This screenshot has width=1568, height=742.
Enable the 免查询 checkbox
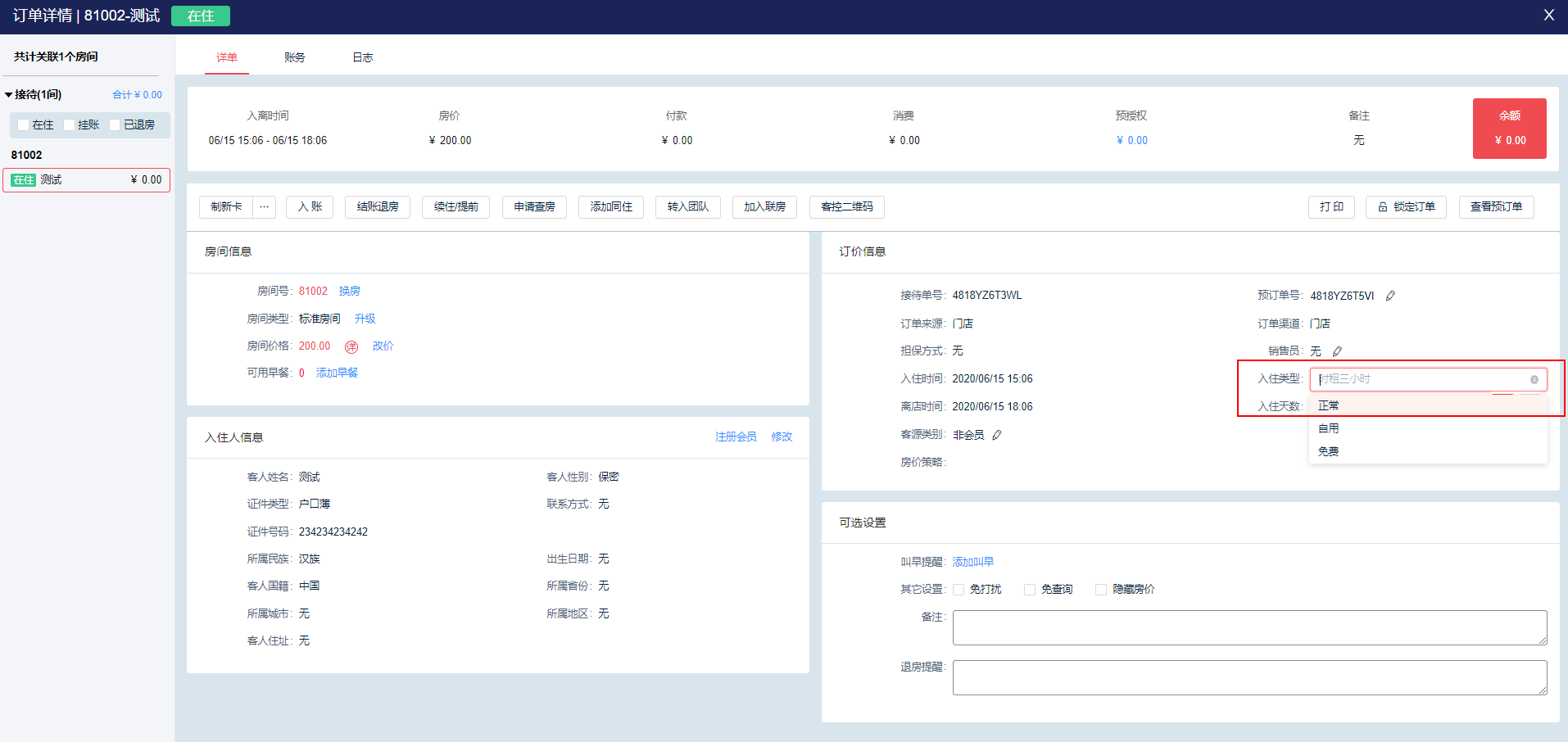[x=1030, y=590]
